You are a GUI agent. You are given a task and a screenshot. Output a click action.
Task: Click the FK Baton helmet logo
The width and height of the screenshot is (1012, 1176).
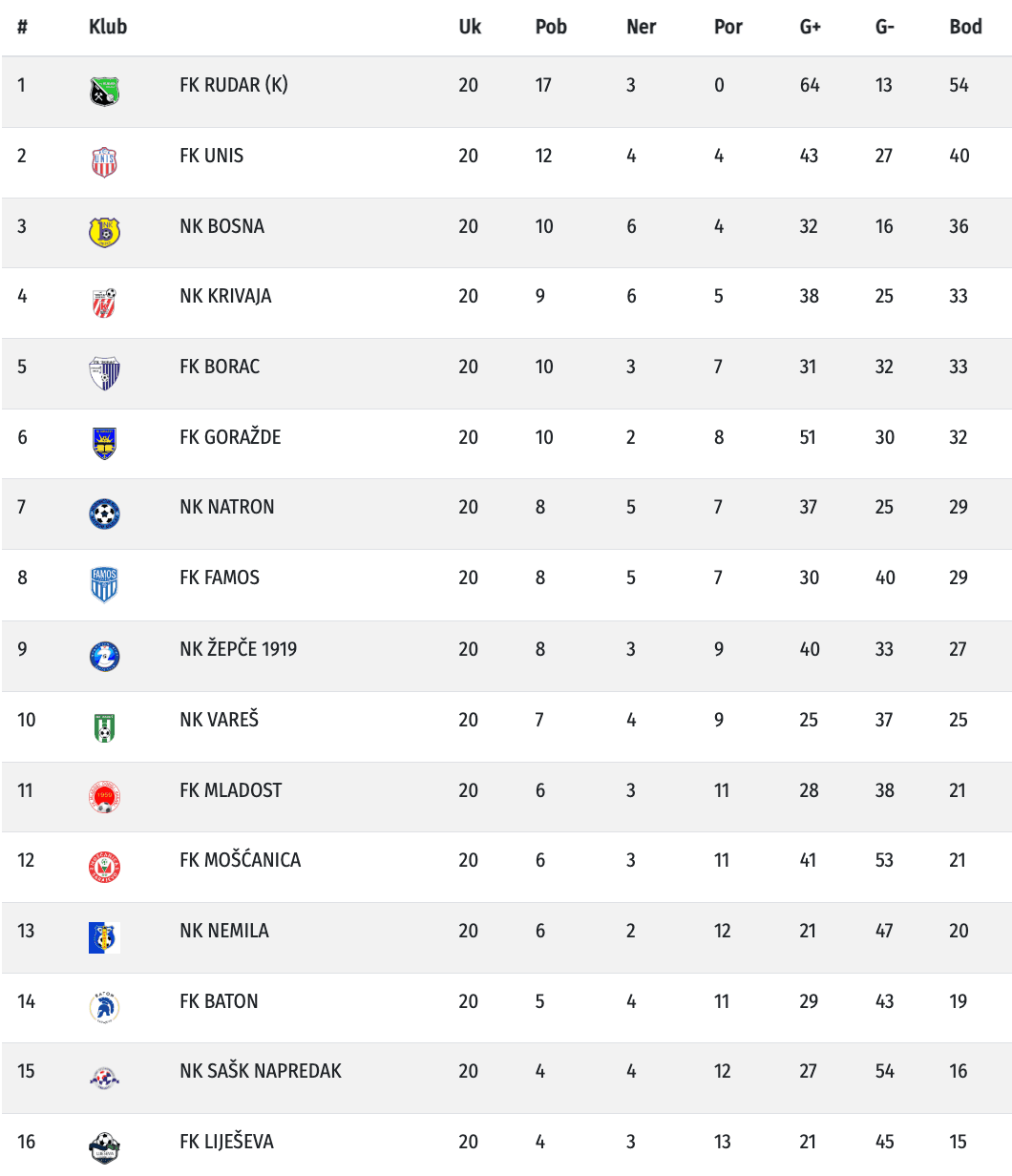pos(104,1007)
